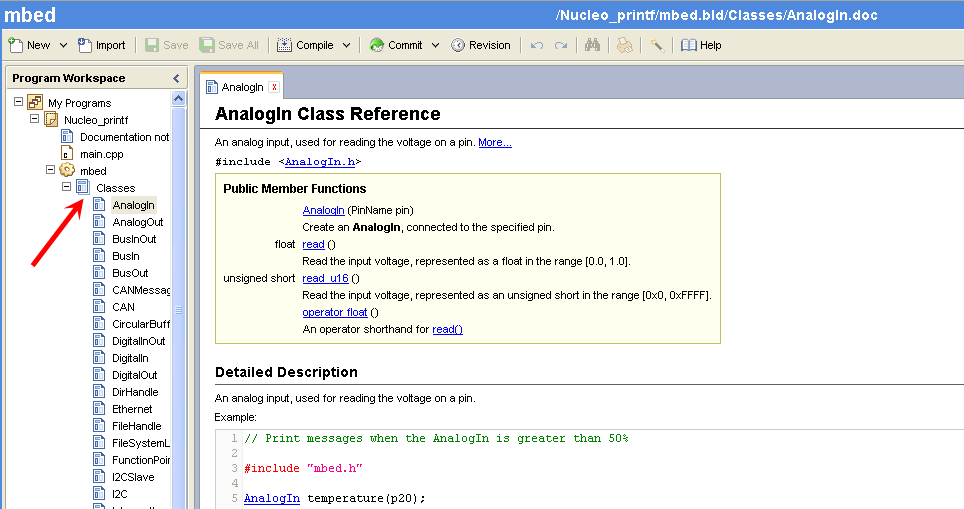
Task: Open the New dropdown arrow
Action: (63, 45)
